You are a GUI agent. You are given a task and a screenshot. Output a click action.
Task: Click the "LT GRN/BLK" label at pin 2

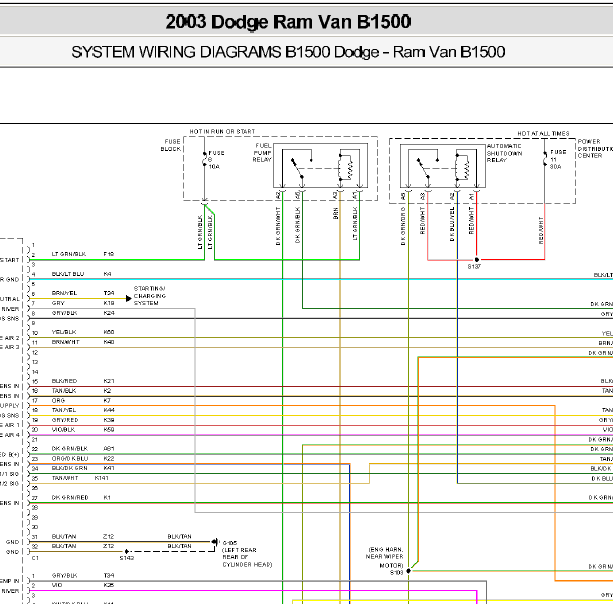[x=69, y=254]
